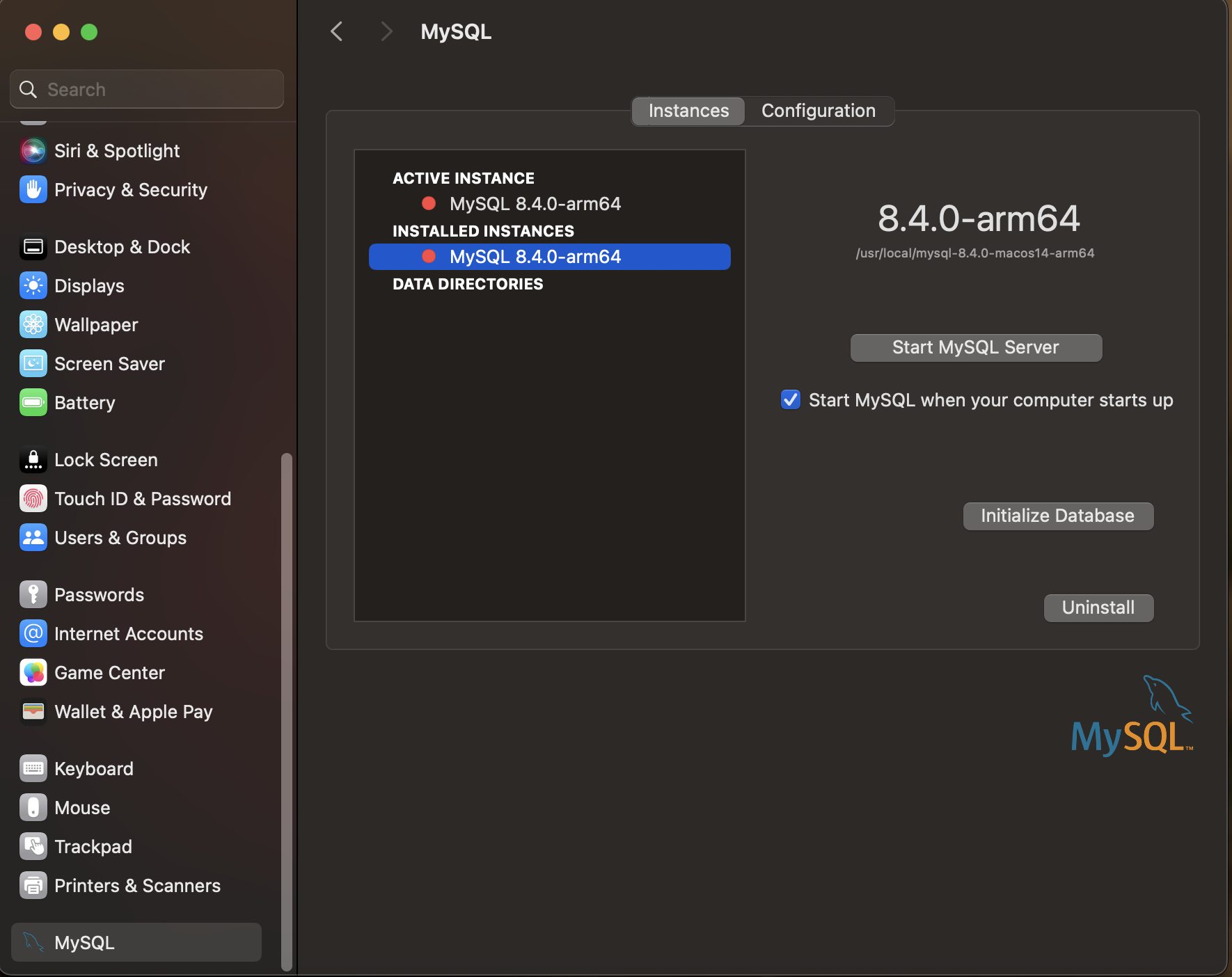This screenshot has width=1232, height=977.
Task: Click the search magnifying glass icon
Action: 28,89
